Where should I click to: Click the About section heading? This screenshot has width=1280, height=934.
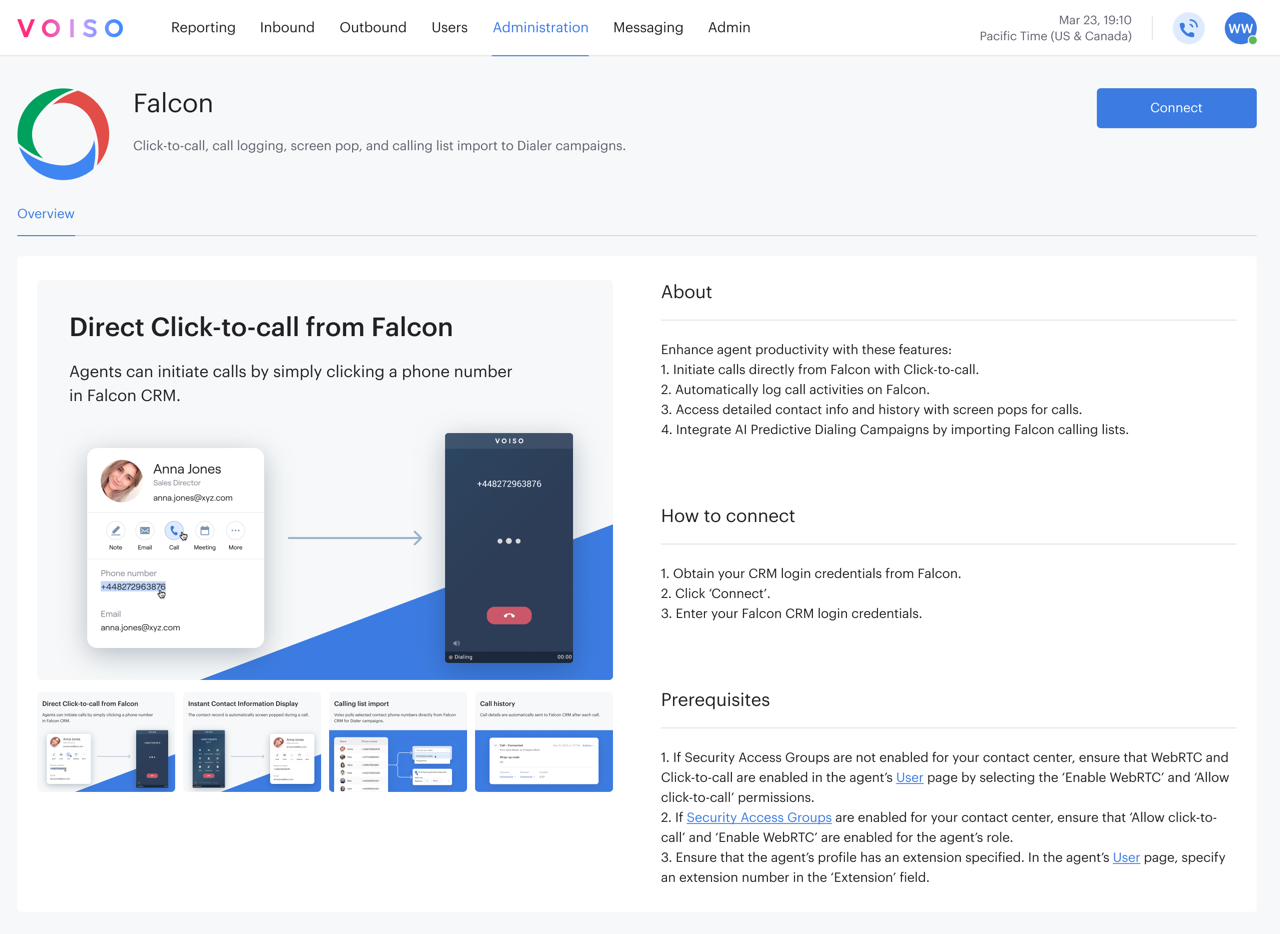[x=687, y=292]
